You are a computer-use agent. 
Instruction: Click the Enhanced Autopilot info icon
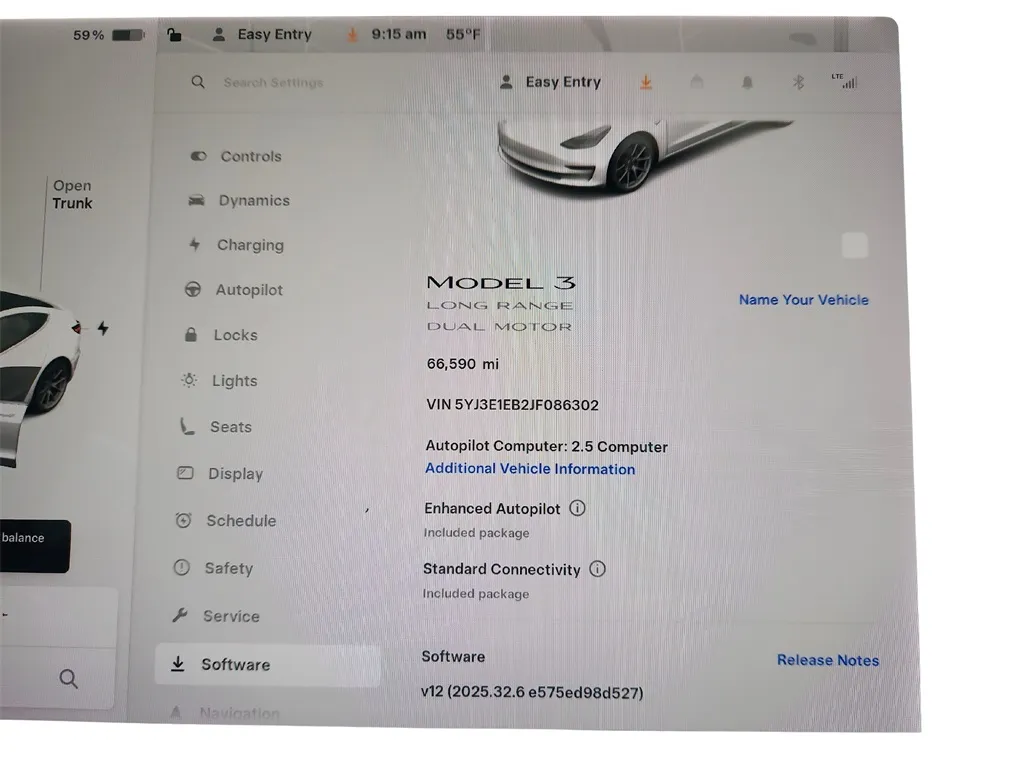point(577,508)
